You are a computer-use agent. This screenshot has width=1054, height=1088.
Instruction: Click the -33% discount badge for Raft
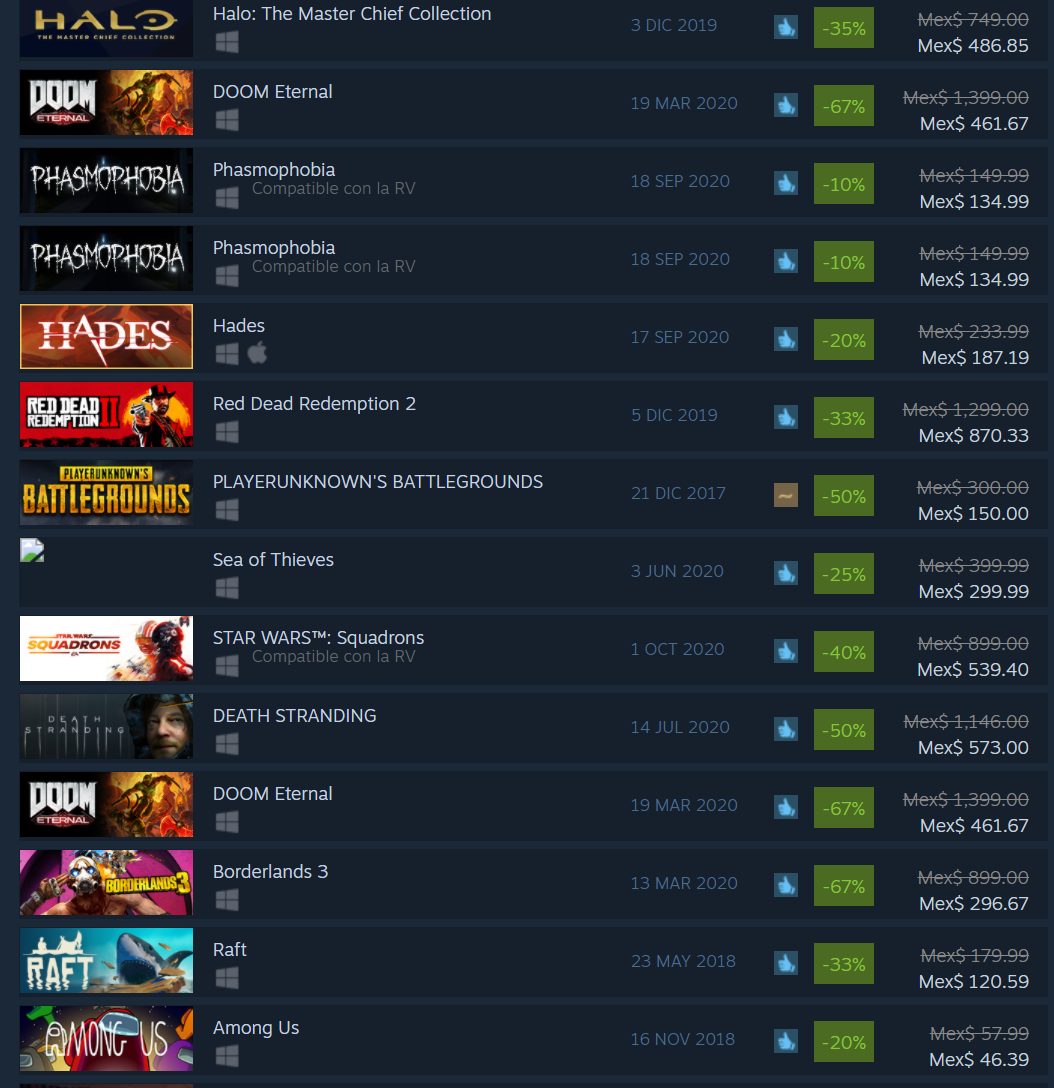pyautogui.click(x=844, y=964)
